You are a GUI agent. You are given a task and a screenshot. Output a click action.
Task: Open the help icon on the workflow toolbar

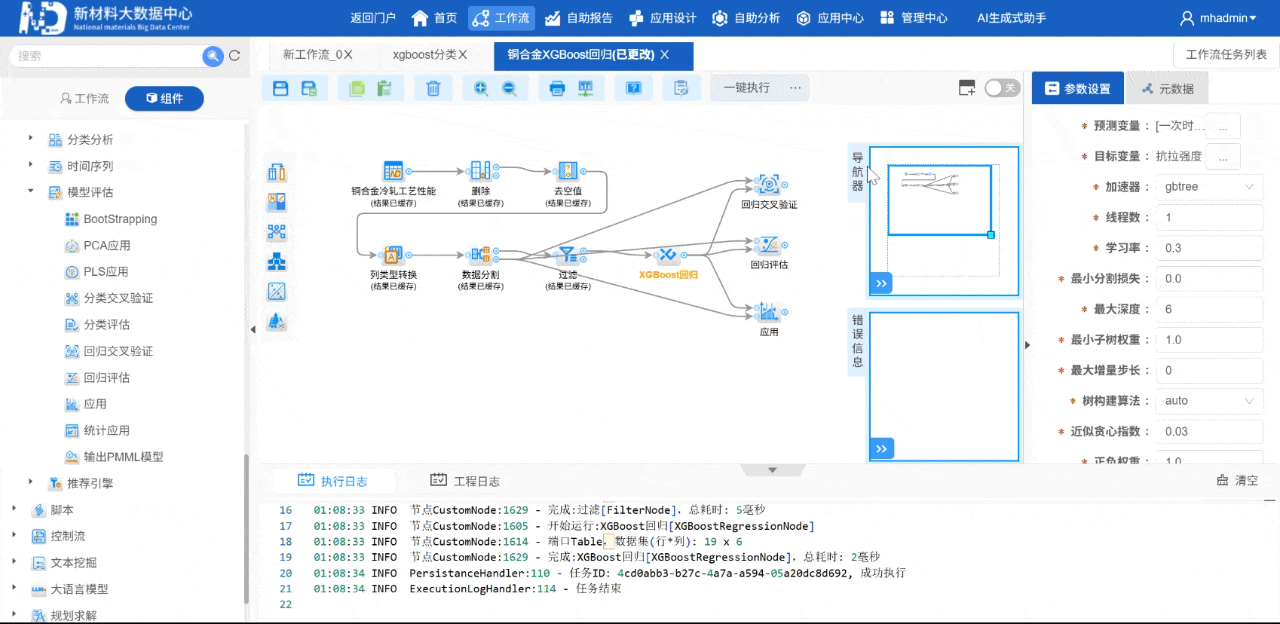634,88
